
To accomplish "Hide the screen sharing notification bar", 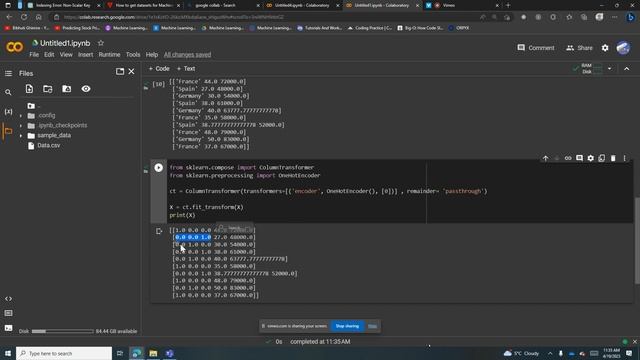I will tap(372, 326).
